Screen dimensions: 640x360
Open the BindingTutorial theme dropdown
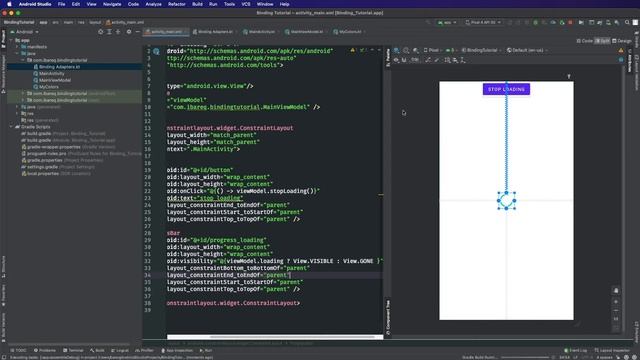point(482,50)
